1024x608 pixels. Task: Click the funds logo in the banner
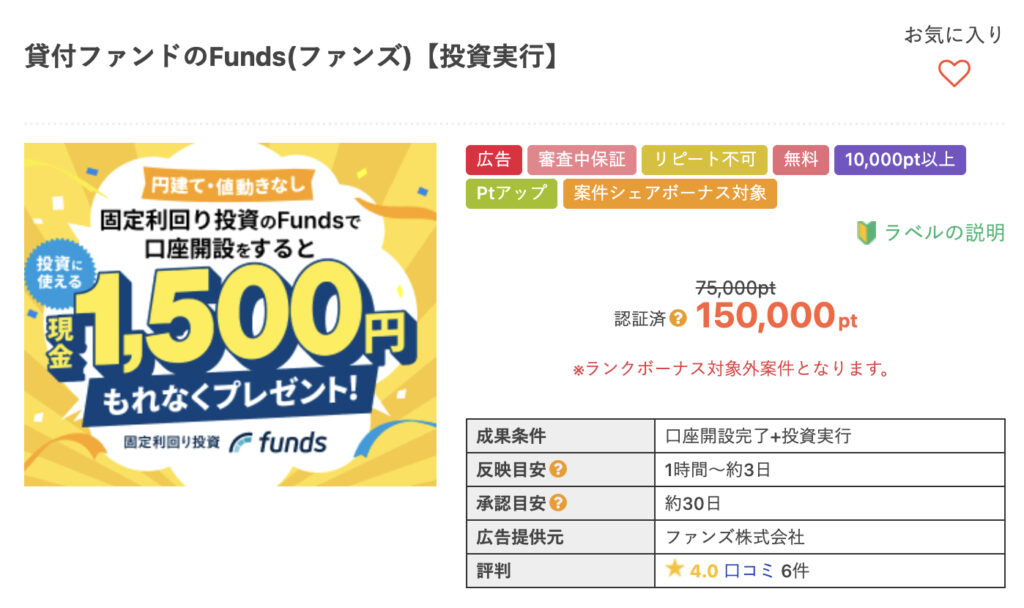click(x=278, y=442)
